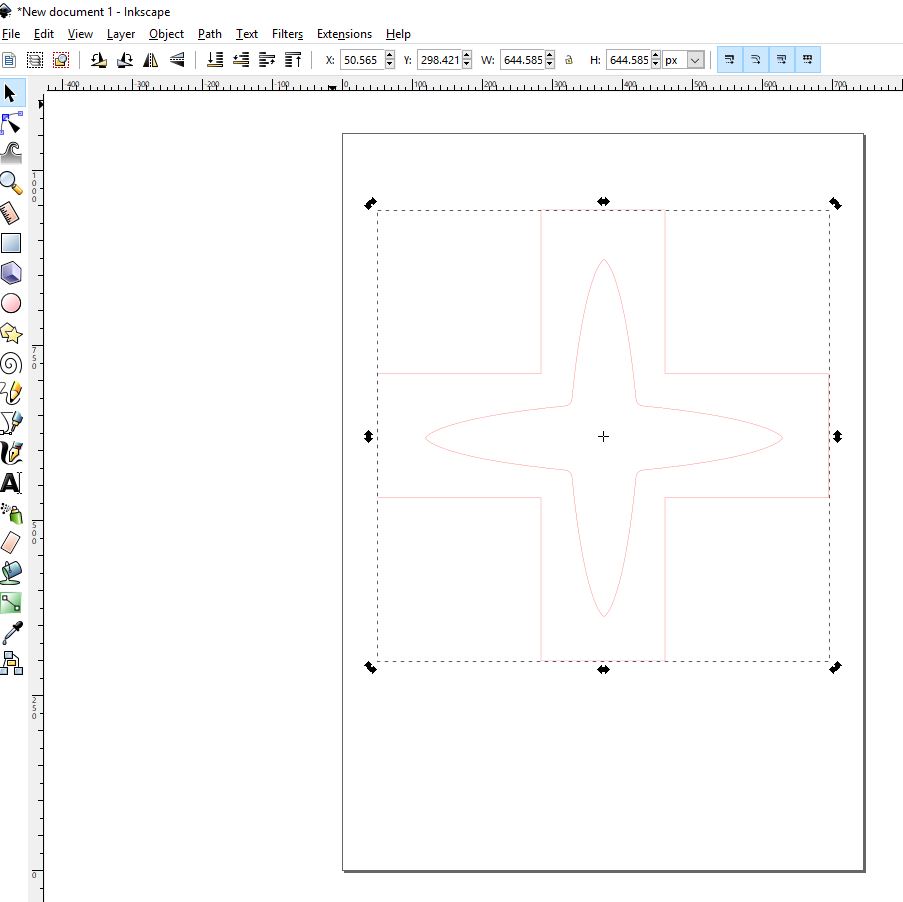This screenshot has height=902, width=903.
Task: Click the Y position input field
Action: coord(439,60)
